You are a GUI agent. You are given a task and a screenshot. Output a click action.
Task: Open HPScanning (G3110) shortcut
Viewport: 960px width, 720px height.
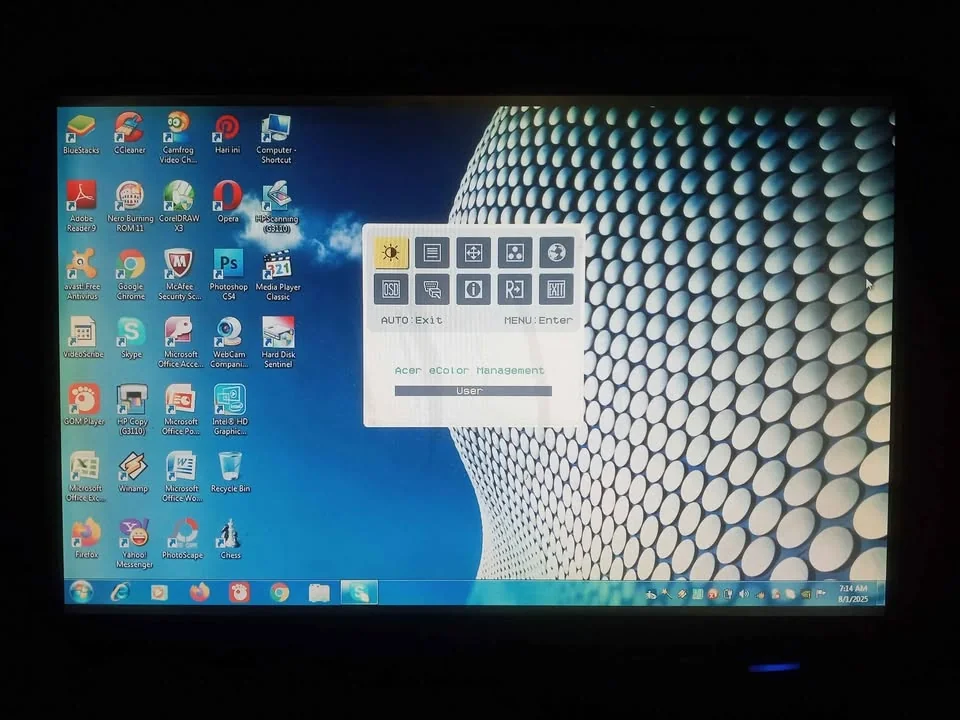(x=277, y=207)
